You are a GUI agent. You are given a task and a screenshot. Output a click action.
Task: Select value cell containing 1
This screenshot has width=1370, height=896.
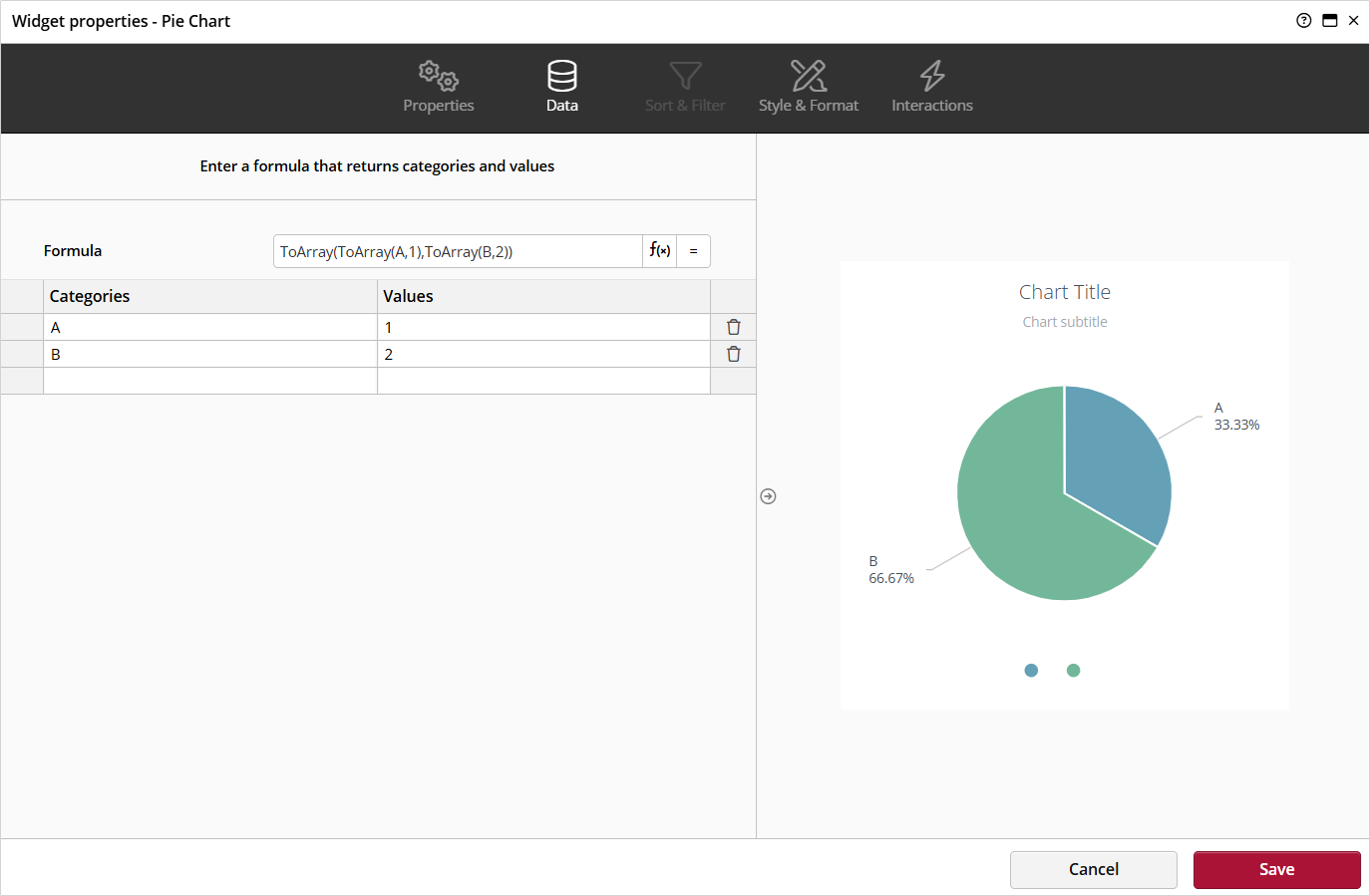point(544,327)
